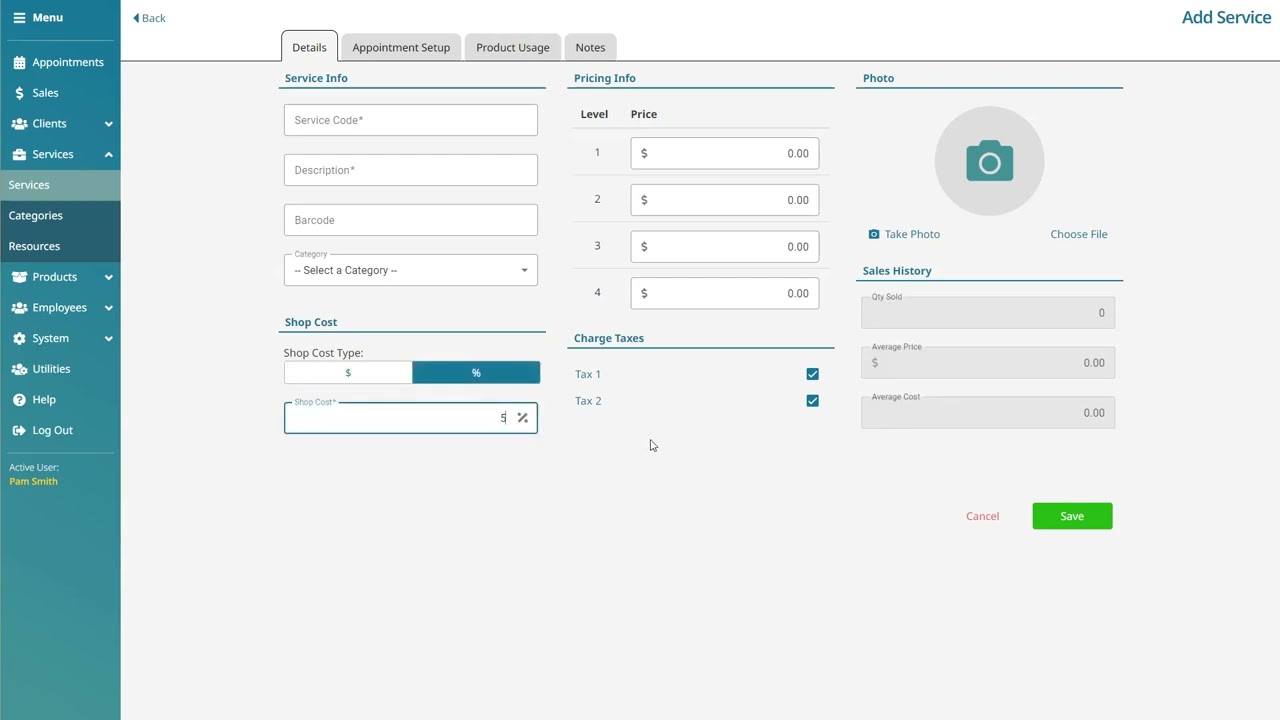Click the Employees group icon

click(19, 308)
